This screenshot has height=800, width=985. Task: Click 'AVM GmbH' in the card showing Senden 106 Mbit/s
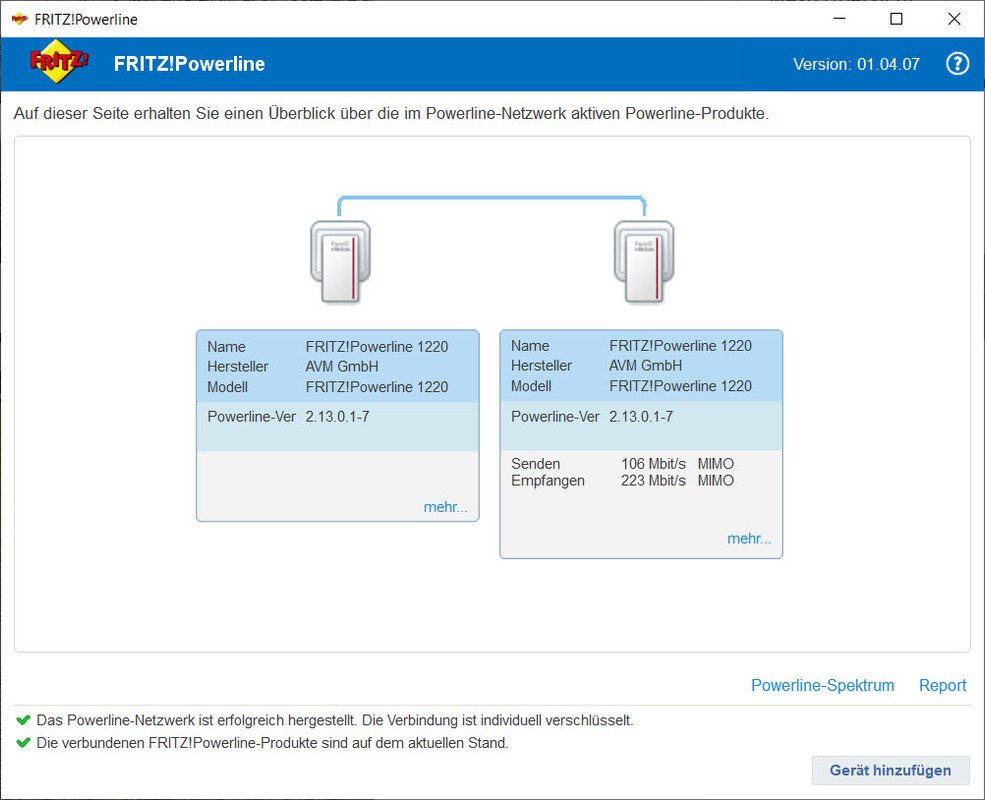(x=645, y=365)
